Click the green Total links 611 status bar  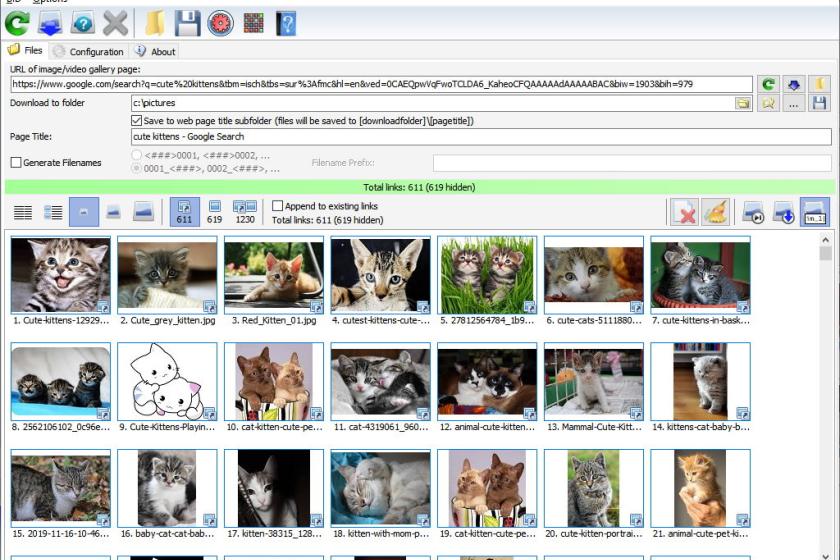[420, 187]
